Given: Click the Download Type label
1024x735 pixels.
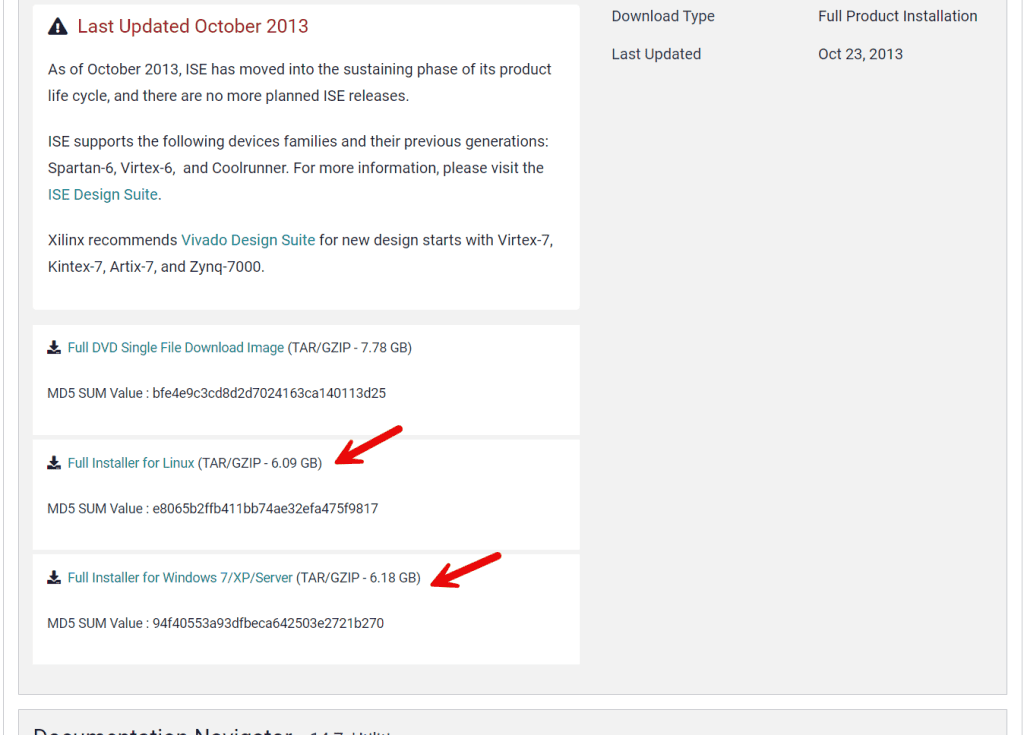Looking at the screenshot, I should (x=663, y=16).
